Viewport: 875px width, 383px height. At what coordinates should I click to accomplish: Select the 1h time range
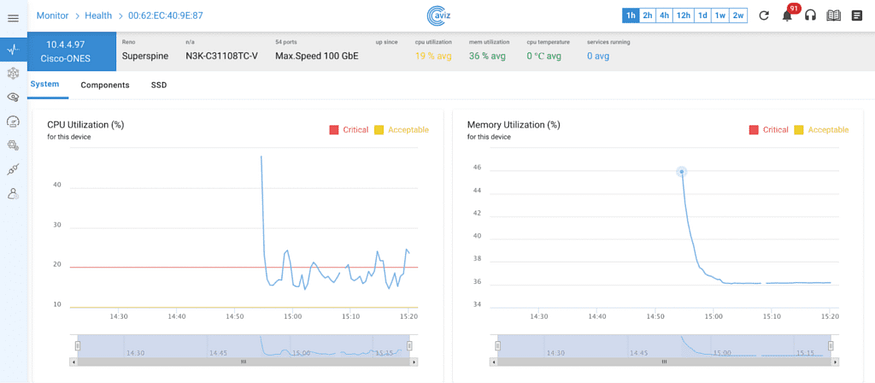pos(631,16)
